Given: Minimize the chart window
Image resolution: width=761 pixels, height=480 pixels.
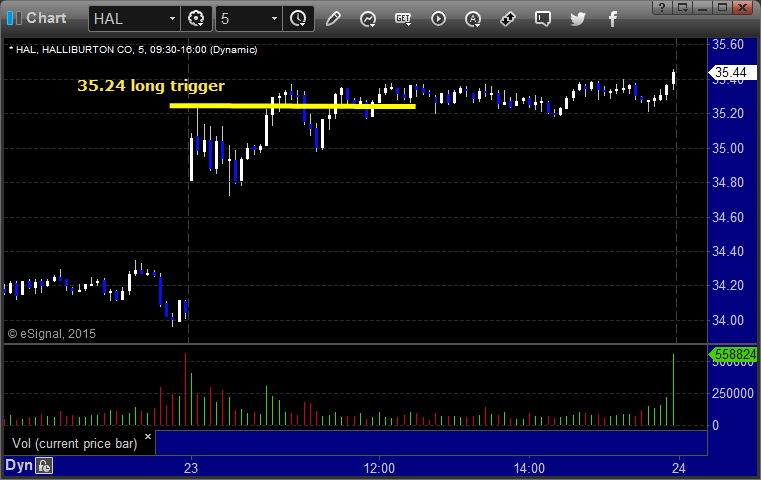Looking at the screenshot, I should click(702, 7).
